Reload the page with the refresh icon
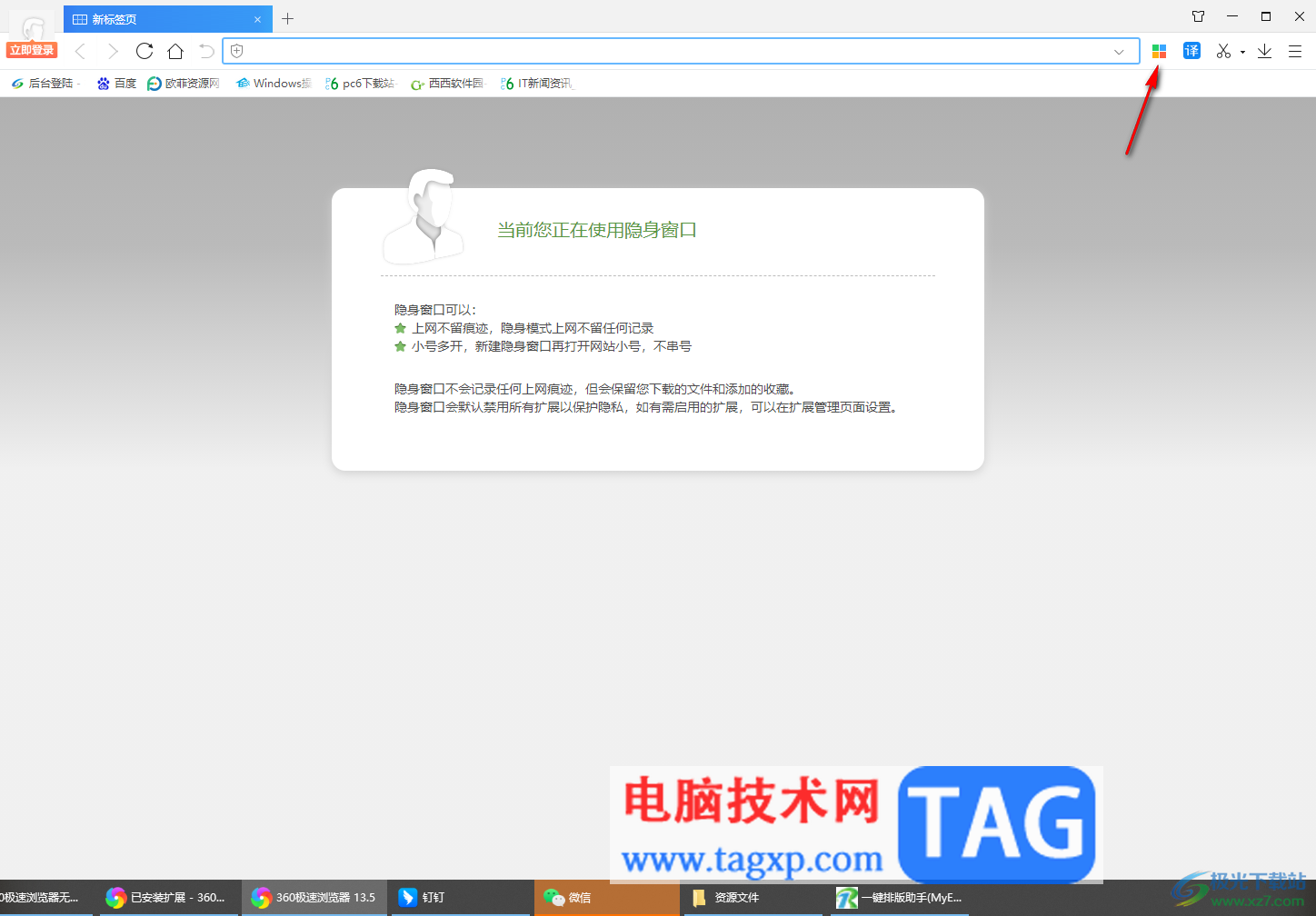The height and width of the screenshot is (916, 1316). pyautogui.click(x=145, y=51)
